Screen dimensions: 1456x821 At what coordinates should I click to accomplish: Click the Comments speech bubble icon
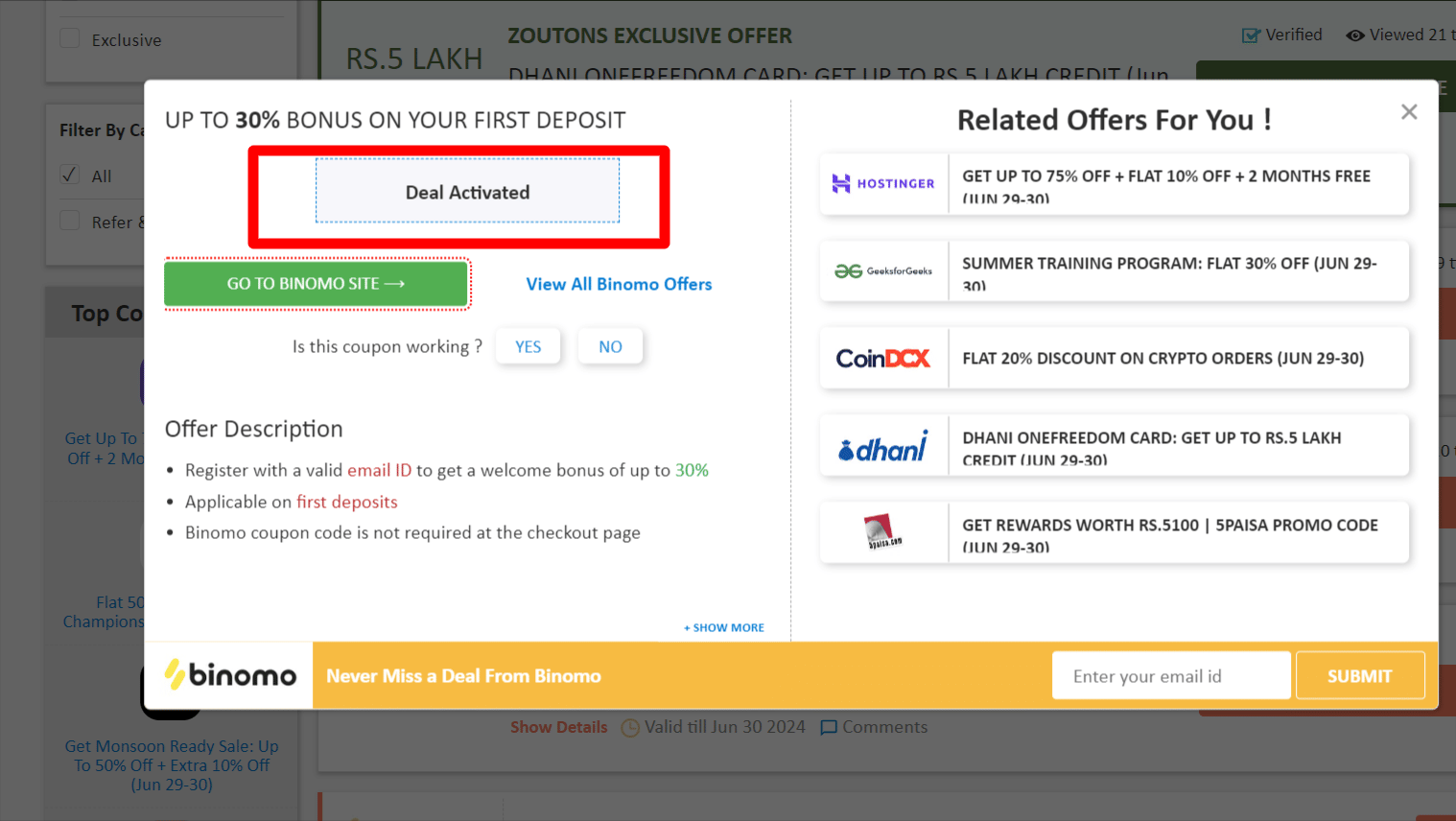pyautogui.click(x=829, y=728)
